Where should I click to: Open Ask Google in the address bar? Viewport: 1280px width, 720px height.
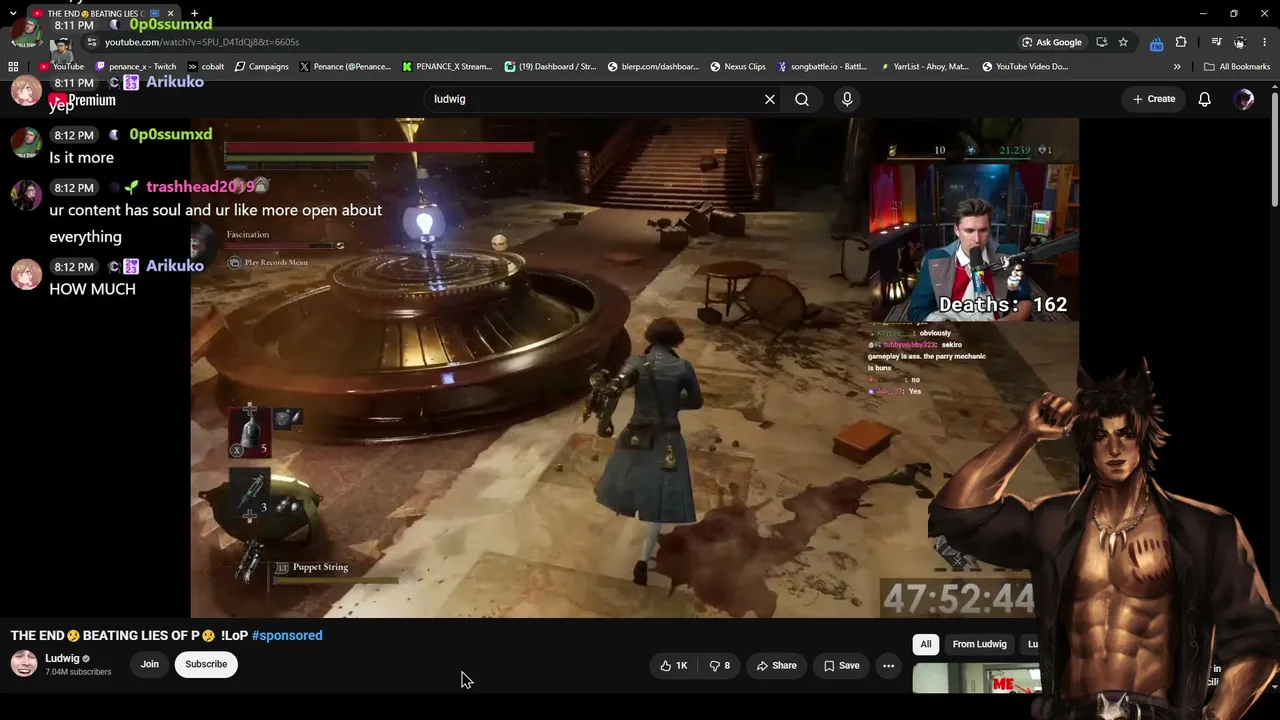[1052, 42]
